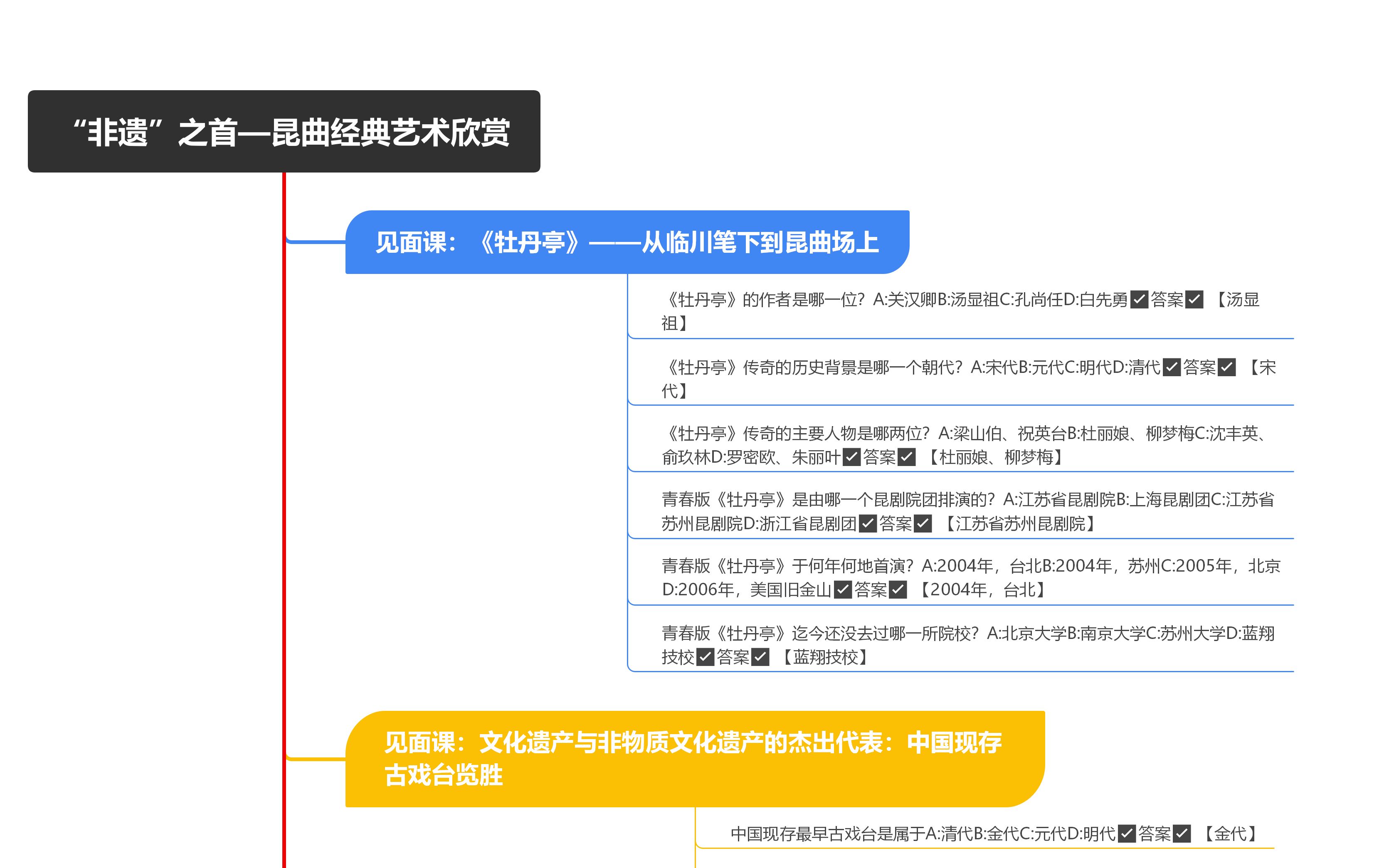This screenshot has width=1389, height=868.
Task: Click the answer text 【杜丽娘、柳梦梅】
Action: pos(996,458)
